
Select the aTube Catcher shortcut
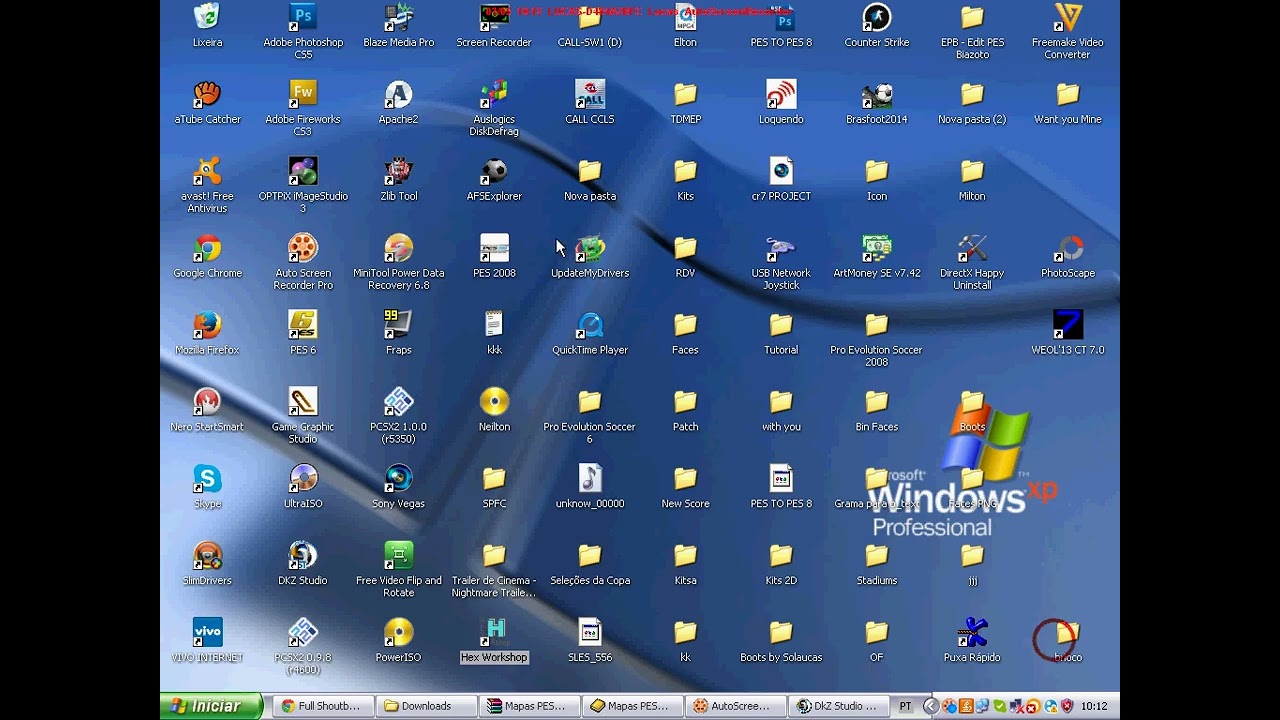(207, 94)
